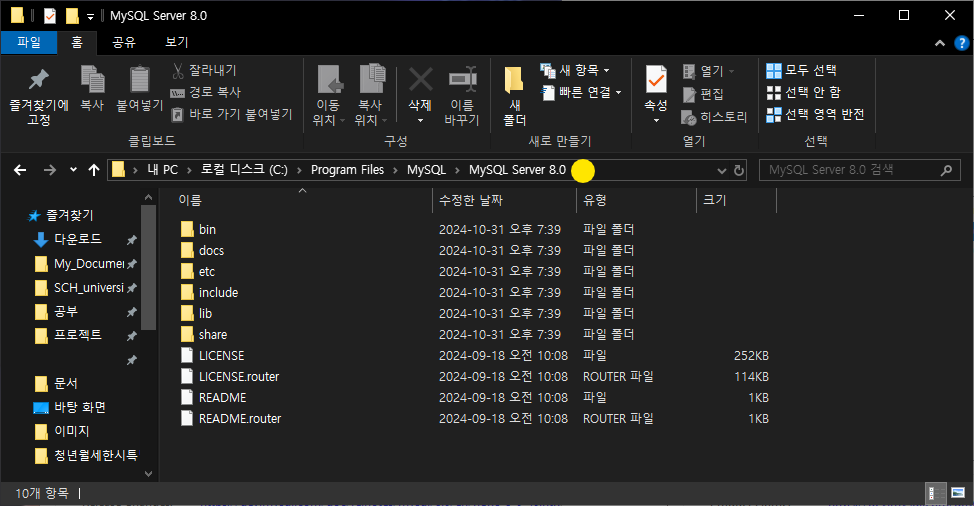Open Copy to (복사 위치) menu

tap(371, 95)
